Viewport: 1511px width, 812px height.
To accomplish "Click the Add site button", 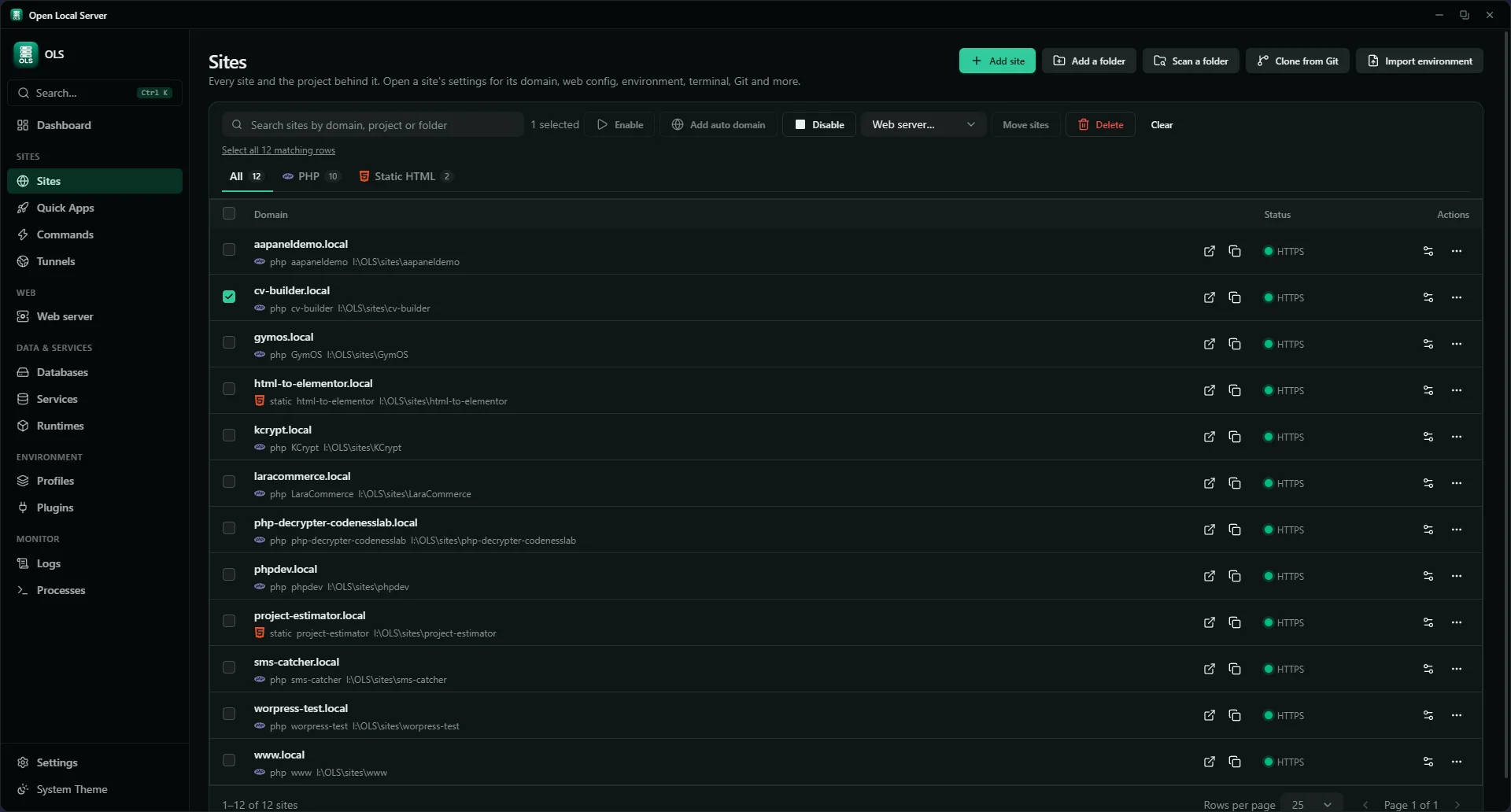I will (x=997, y=61).
